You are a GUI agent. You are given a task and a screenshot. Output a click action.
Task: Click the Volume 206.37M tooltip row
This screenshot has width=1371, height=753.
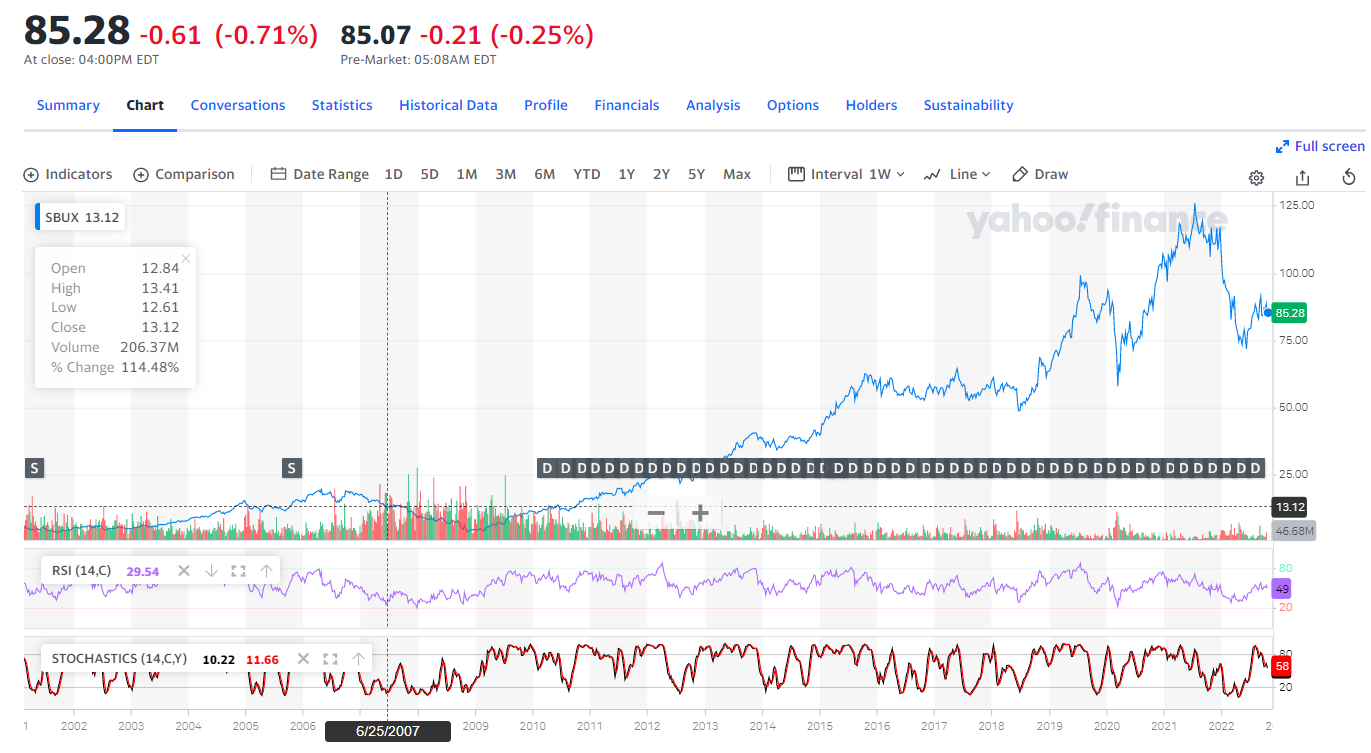115,347
